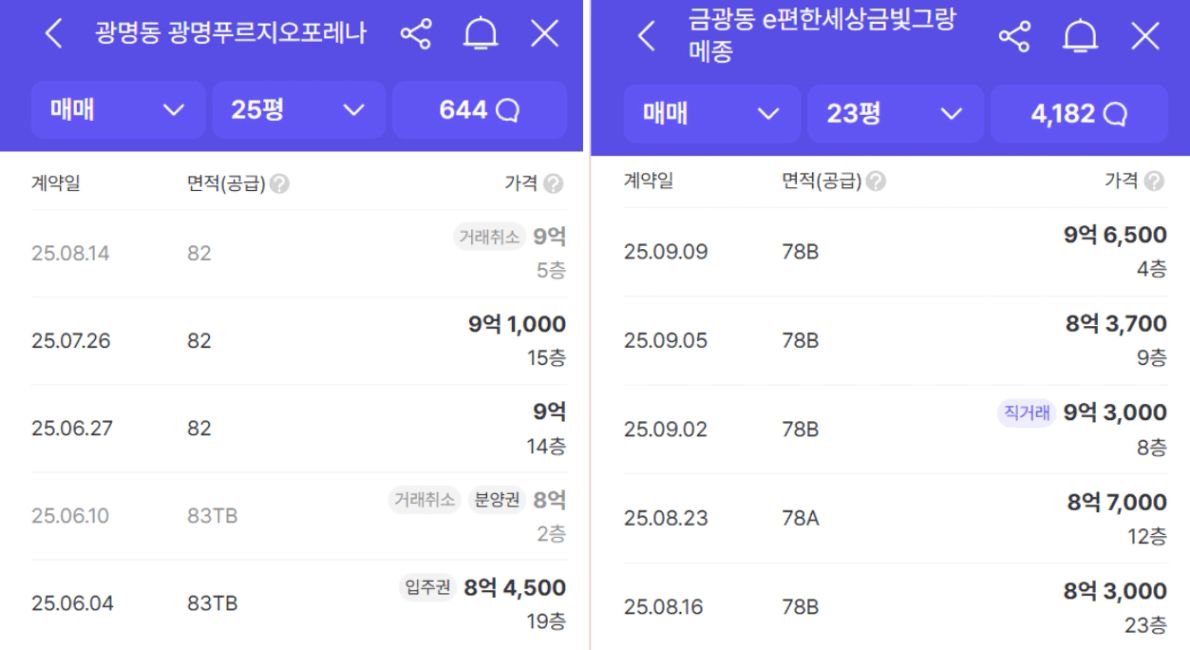Open the left panel 매매 dropdown
The width and height of the screenshot is (1190, 650).
(x=118, y=110)
